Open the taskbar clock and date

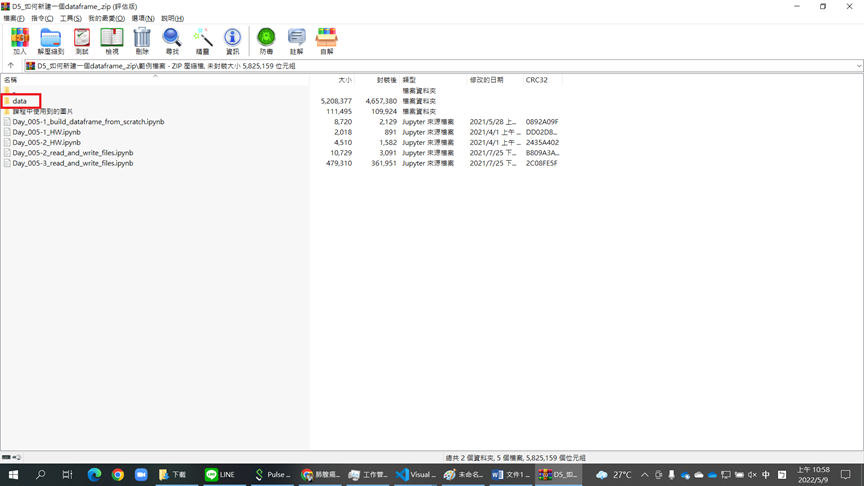pyautogui.click(x=813, y=474)
